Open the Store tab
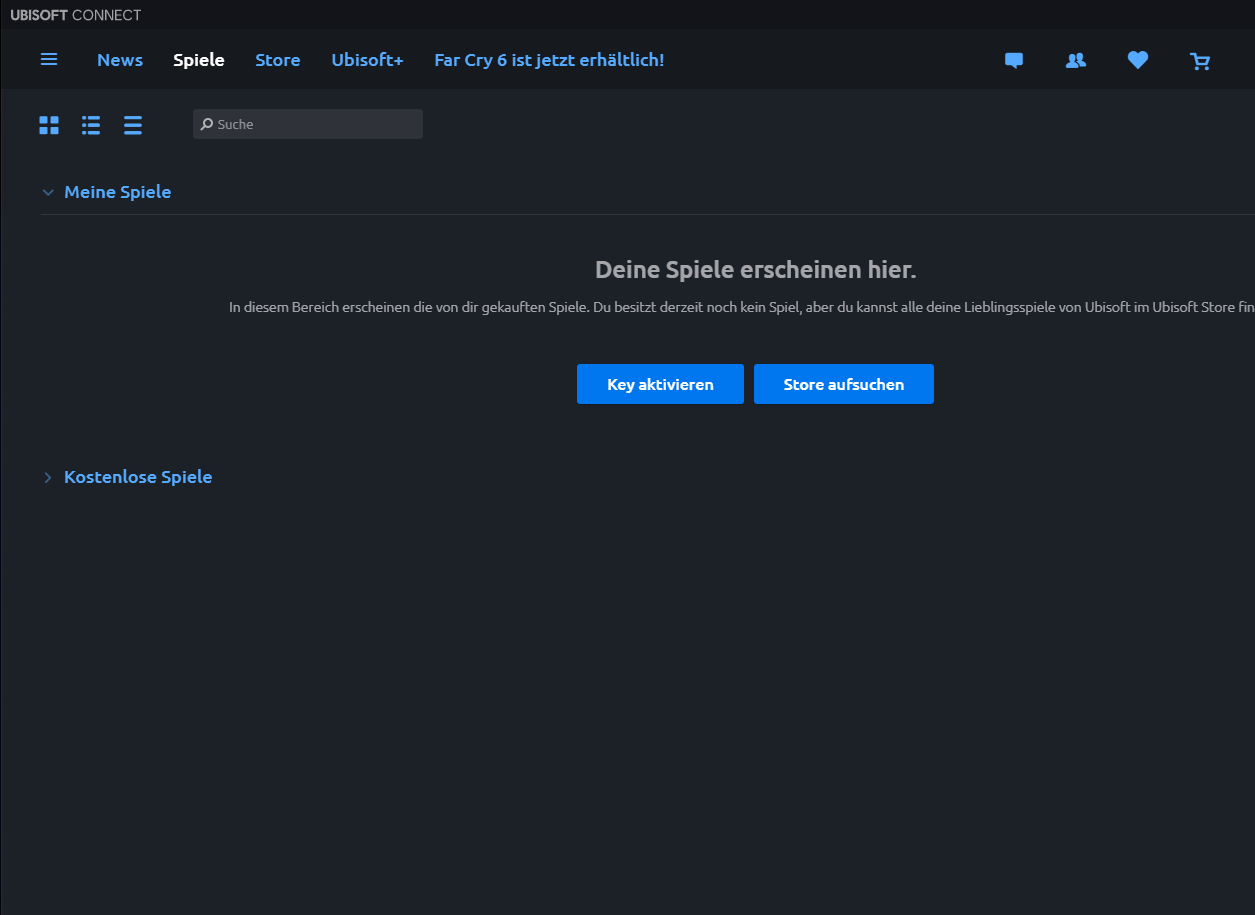 278,60
